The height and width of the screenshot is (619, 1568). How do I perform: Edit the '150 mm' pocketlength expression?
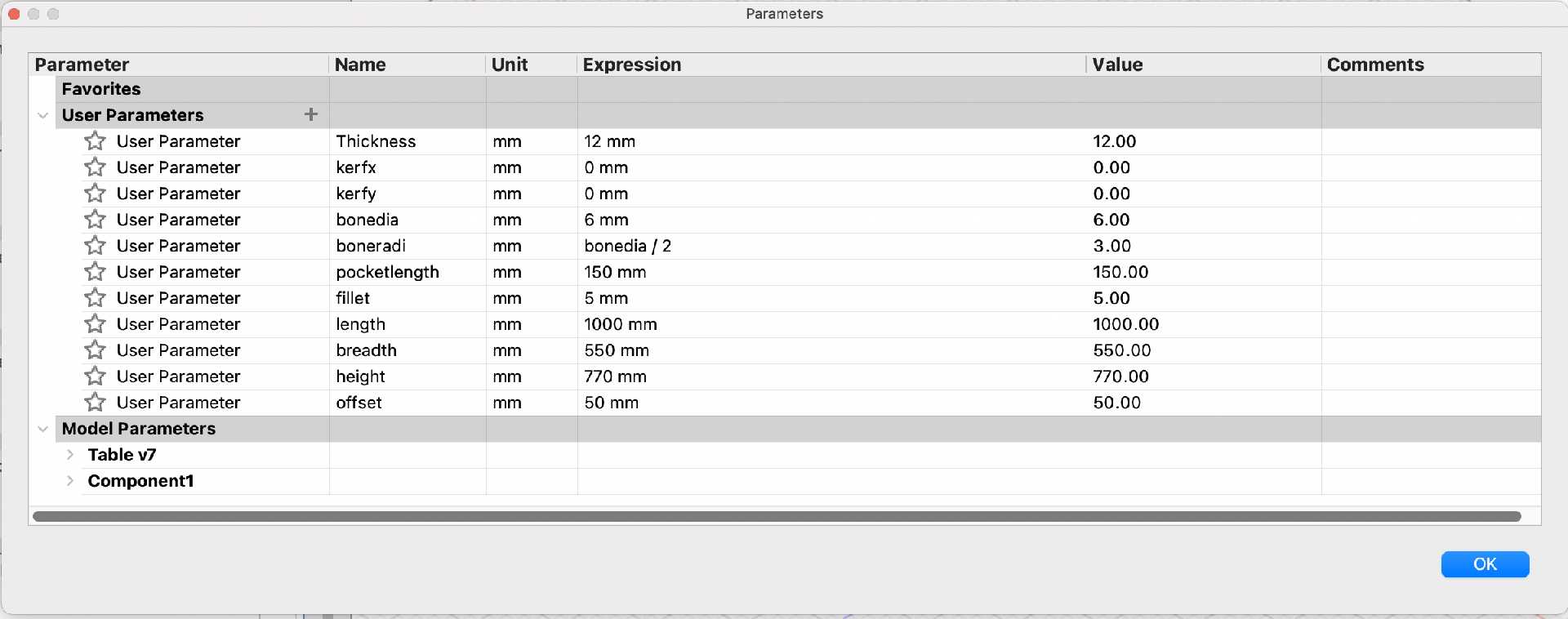coord(831,272)
